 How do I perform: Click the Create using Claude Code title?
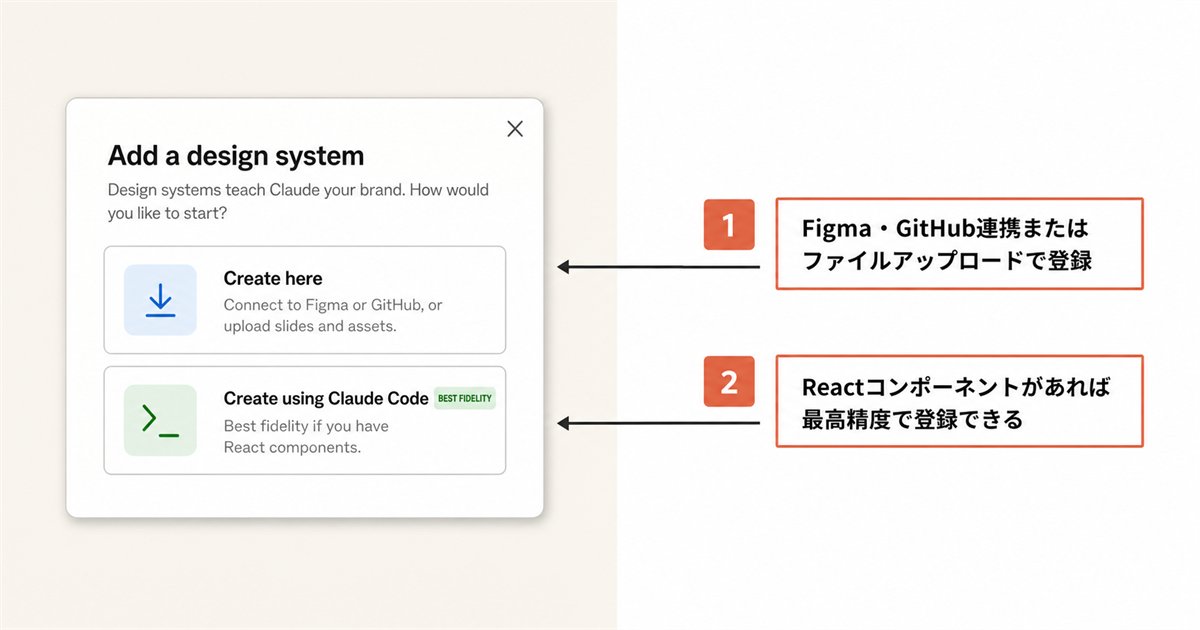[x=326, y=398]
